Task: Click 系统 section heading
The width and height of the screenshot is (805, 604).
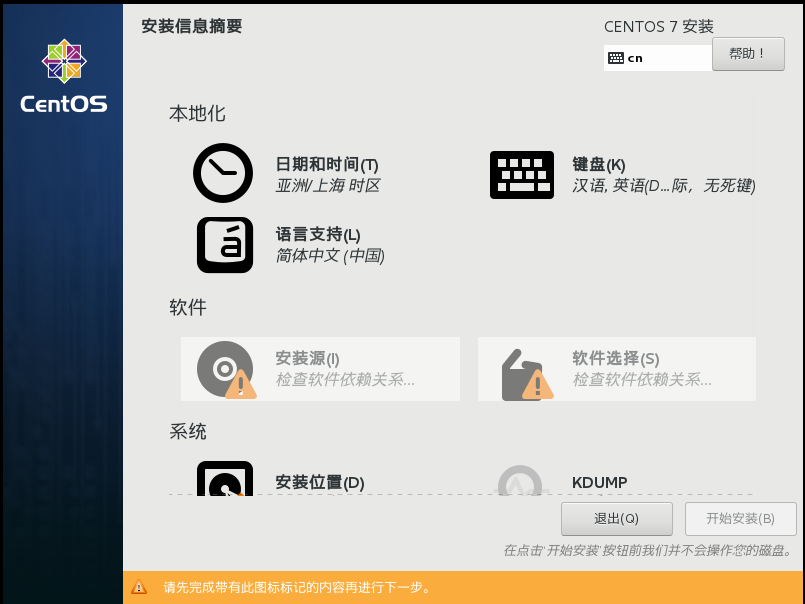Action: pos(188,431)
